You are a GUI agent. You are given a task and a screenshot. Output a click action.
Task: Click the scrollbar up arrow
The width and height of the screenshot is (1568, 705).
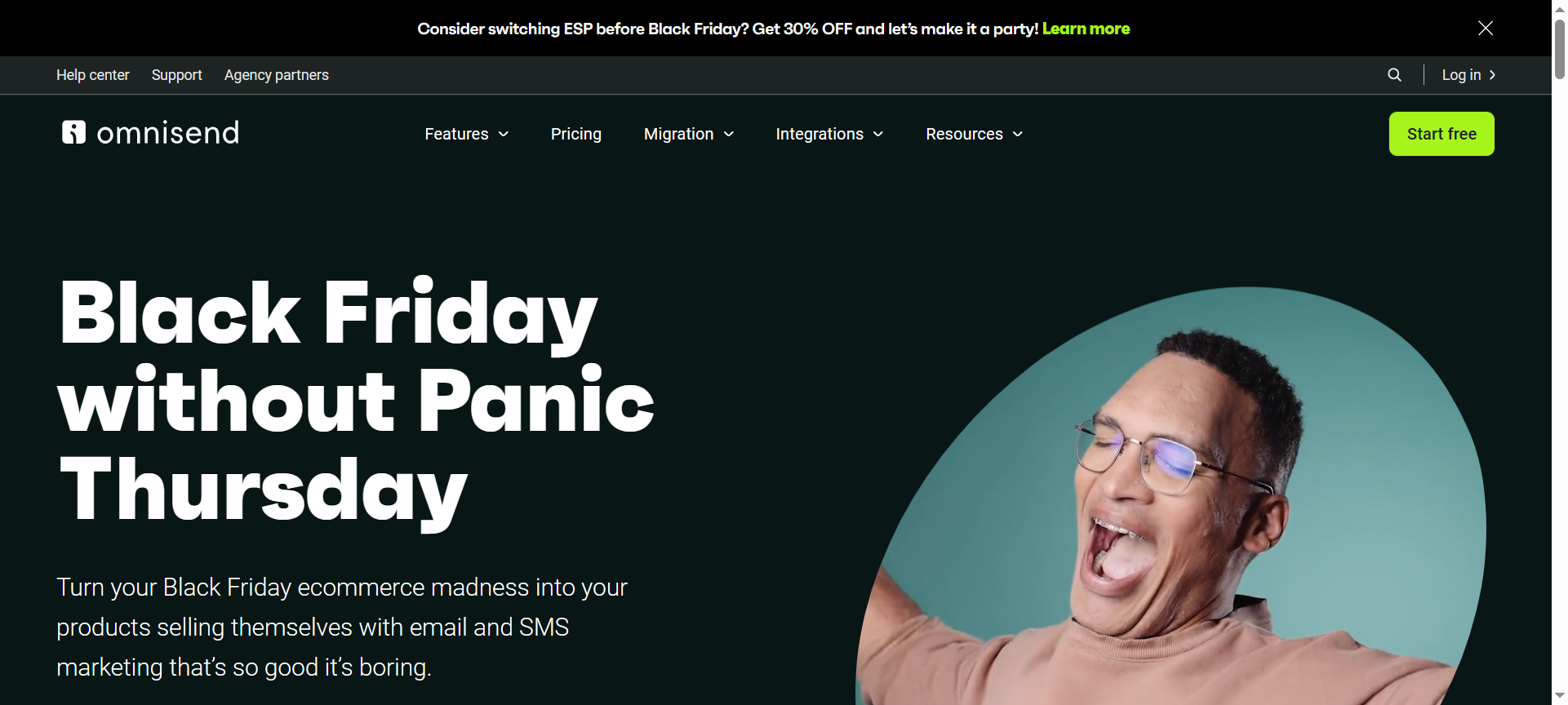(x=1560, y=7)
